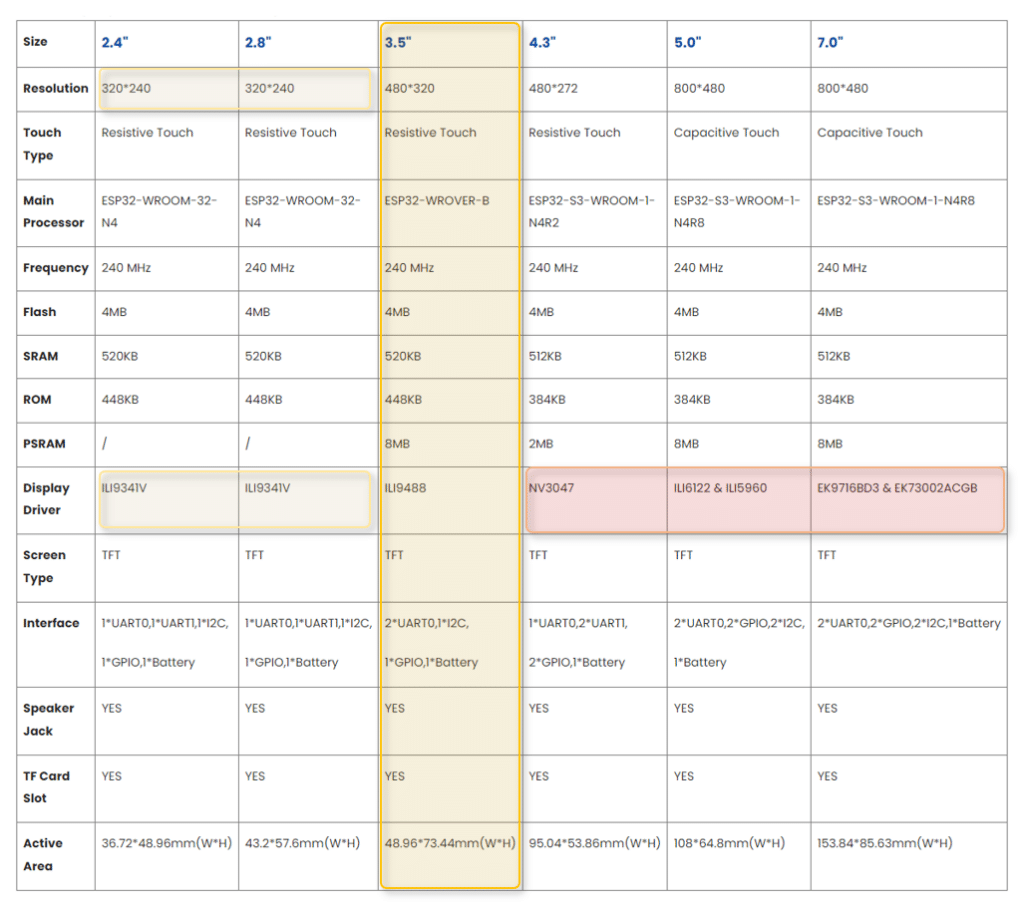
Task: Click the 'NV3047' display driver cell
Action: pyautogui.click(x=552, y=488)
